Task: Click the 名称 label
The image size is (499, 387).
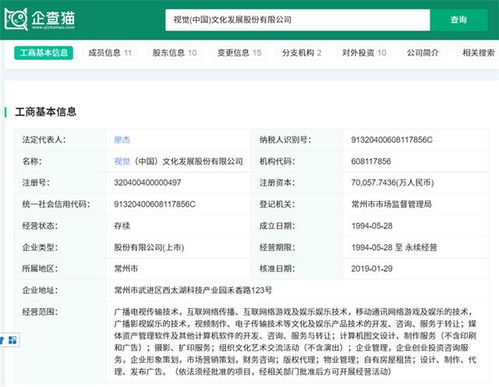Action: 32,161
